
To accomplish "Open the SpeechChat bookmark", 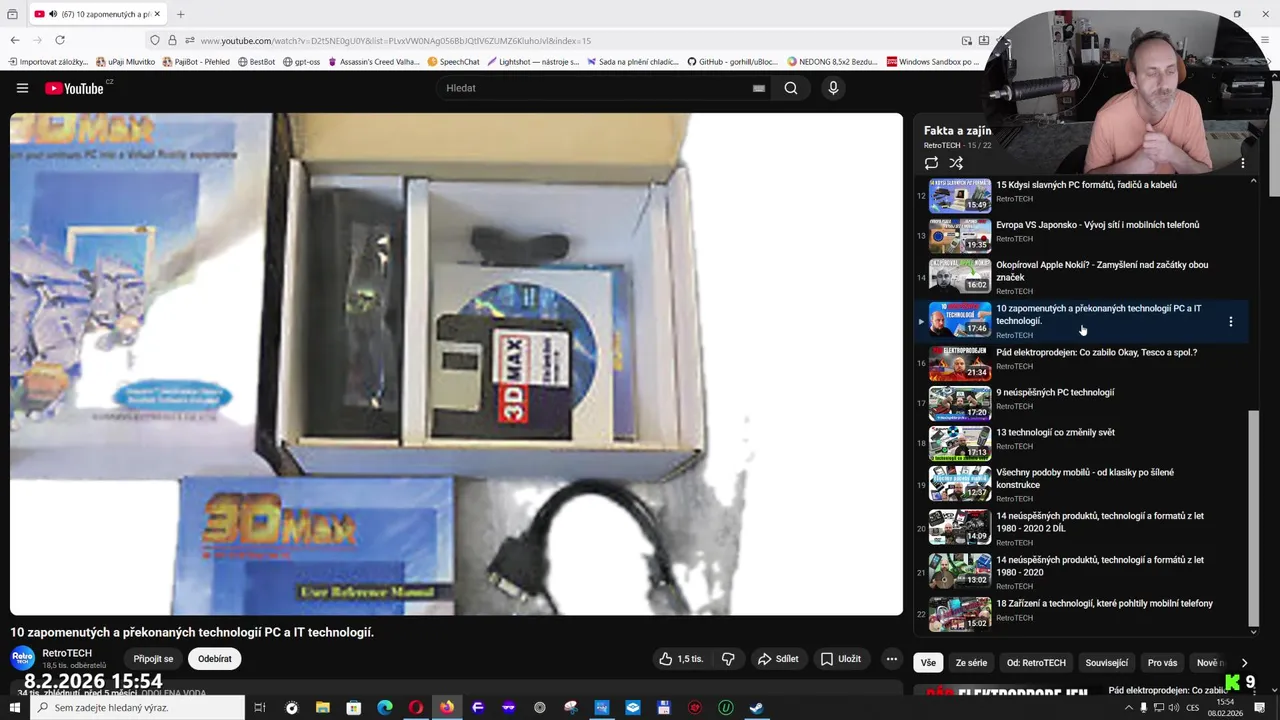I will (453, 62).
